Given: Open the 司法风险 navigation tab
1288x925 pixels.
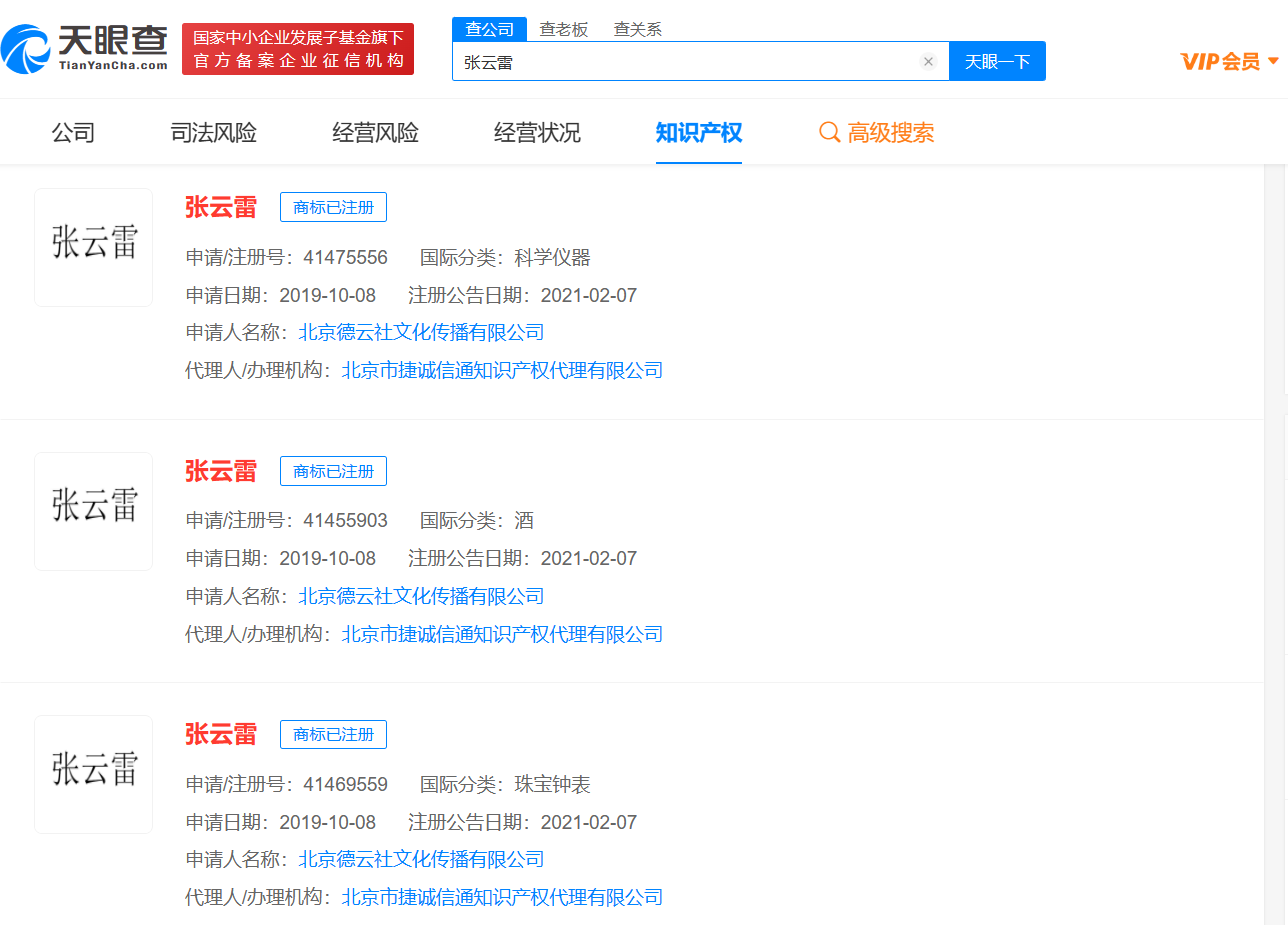Looking at the screenshot, I should click(x=214, y=132).
